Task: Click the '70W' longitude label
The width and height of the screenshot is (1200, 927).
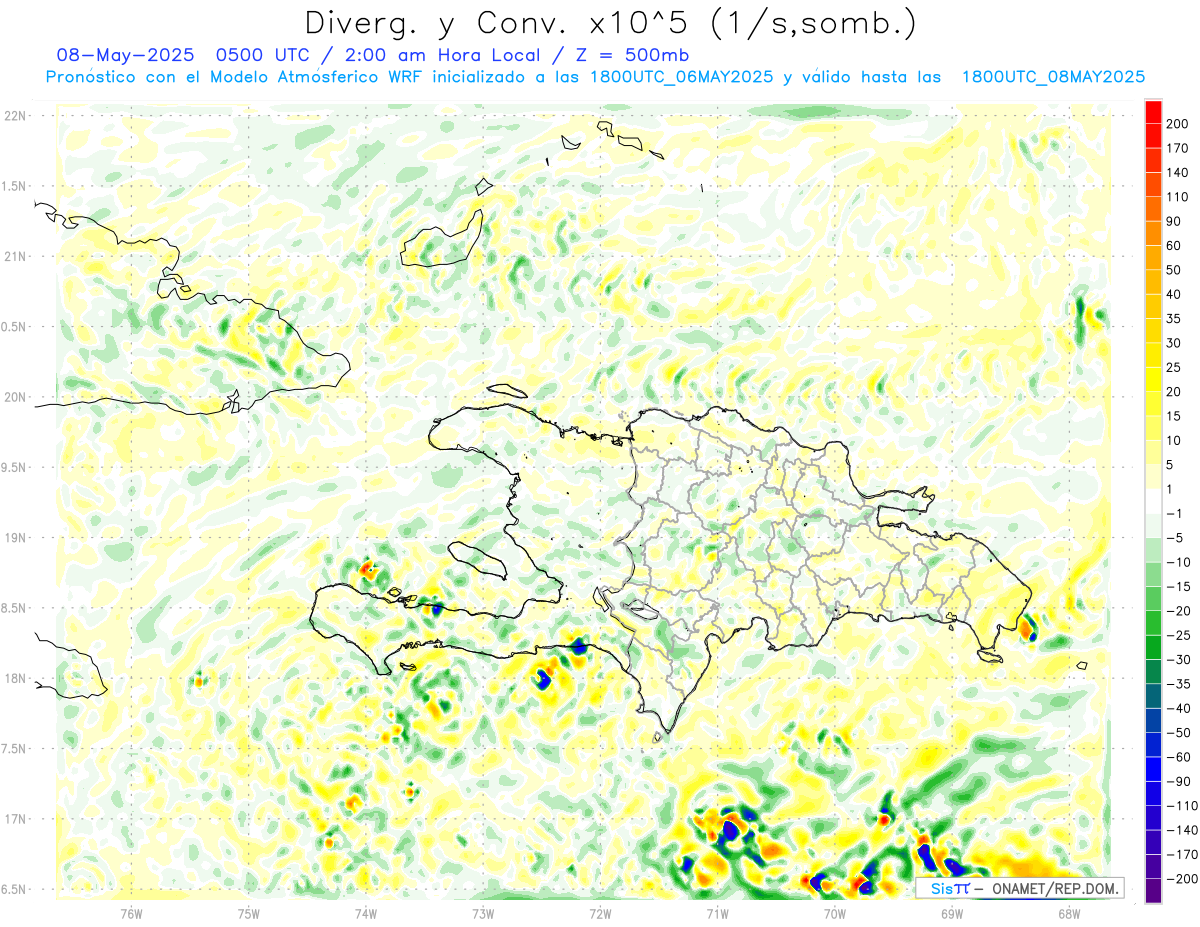Action: click(835, 912)
